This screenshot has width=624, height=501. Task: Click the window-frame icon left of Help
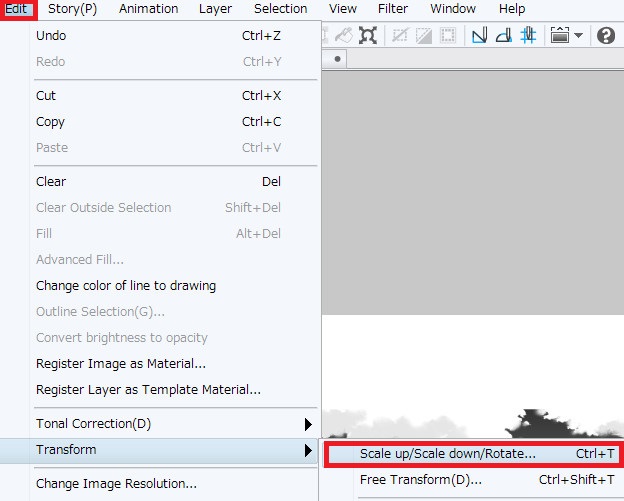click(x=560, y=35)
